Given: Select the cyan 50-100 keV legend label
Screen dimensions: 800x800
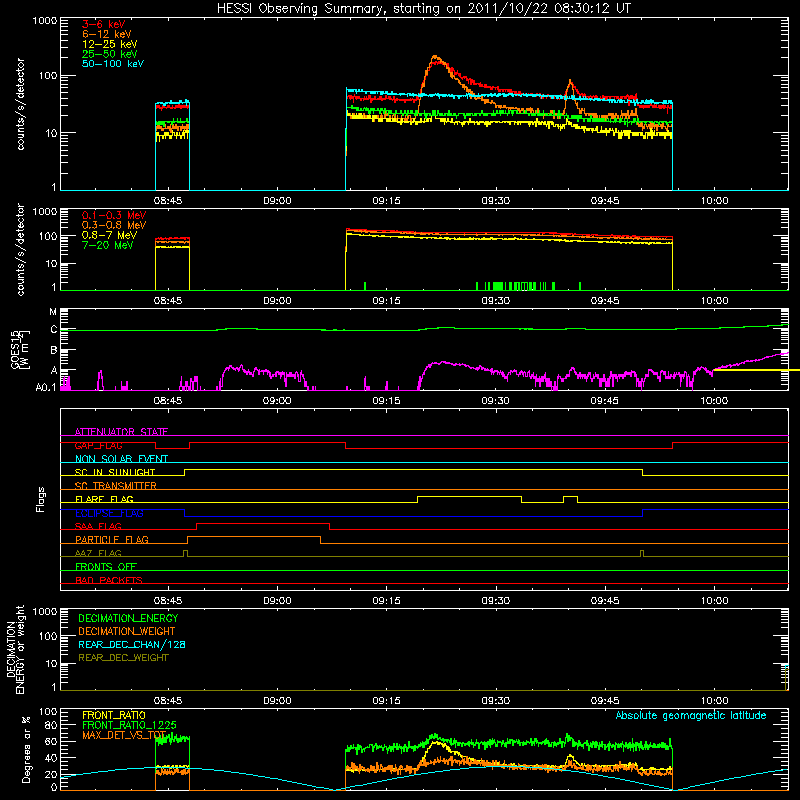Looking at the screenshot, I should [x=113, y=64].
